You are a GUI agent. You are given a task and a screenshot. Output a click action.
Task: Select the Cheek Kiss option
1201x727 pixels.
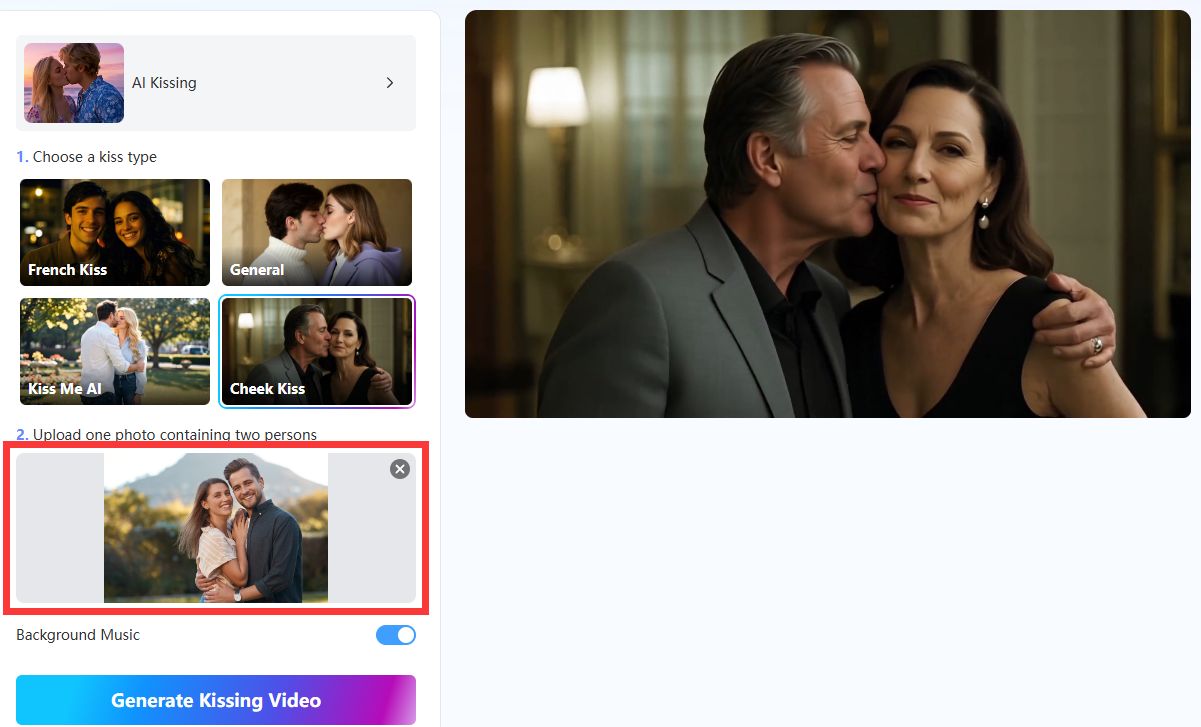click(316, 351)
